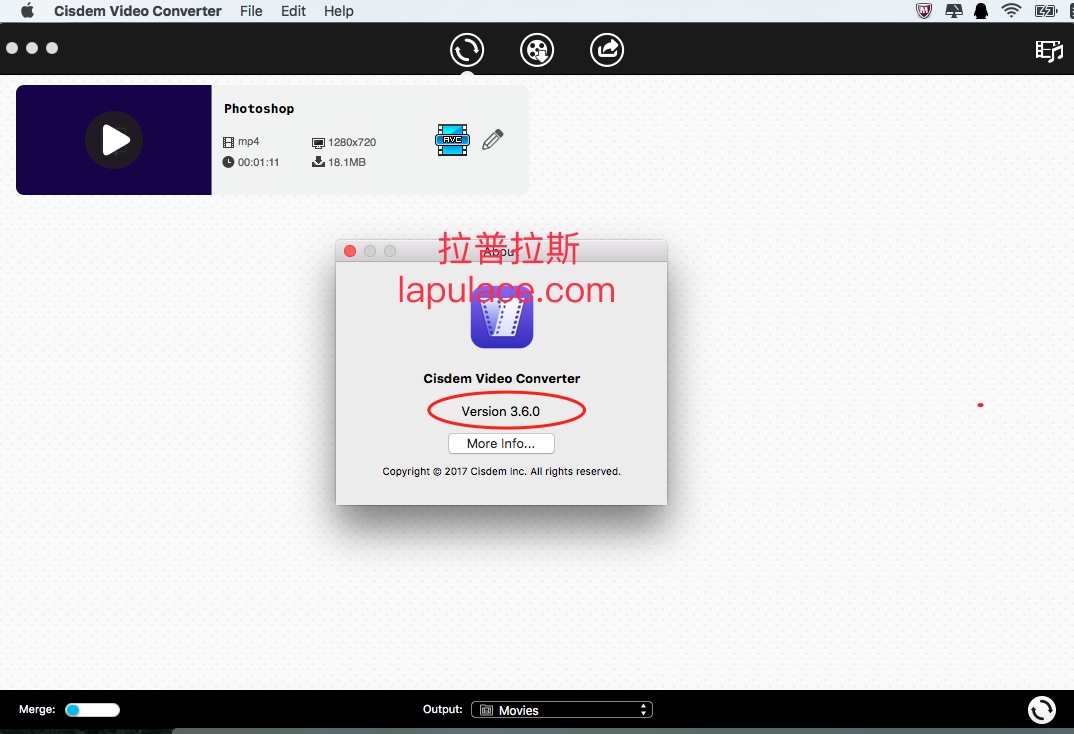Select the Photoshop video title text
Image resolution: width=1074 pixels, height=734 pixels.
coord(259,109)
